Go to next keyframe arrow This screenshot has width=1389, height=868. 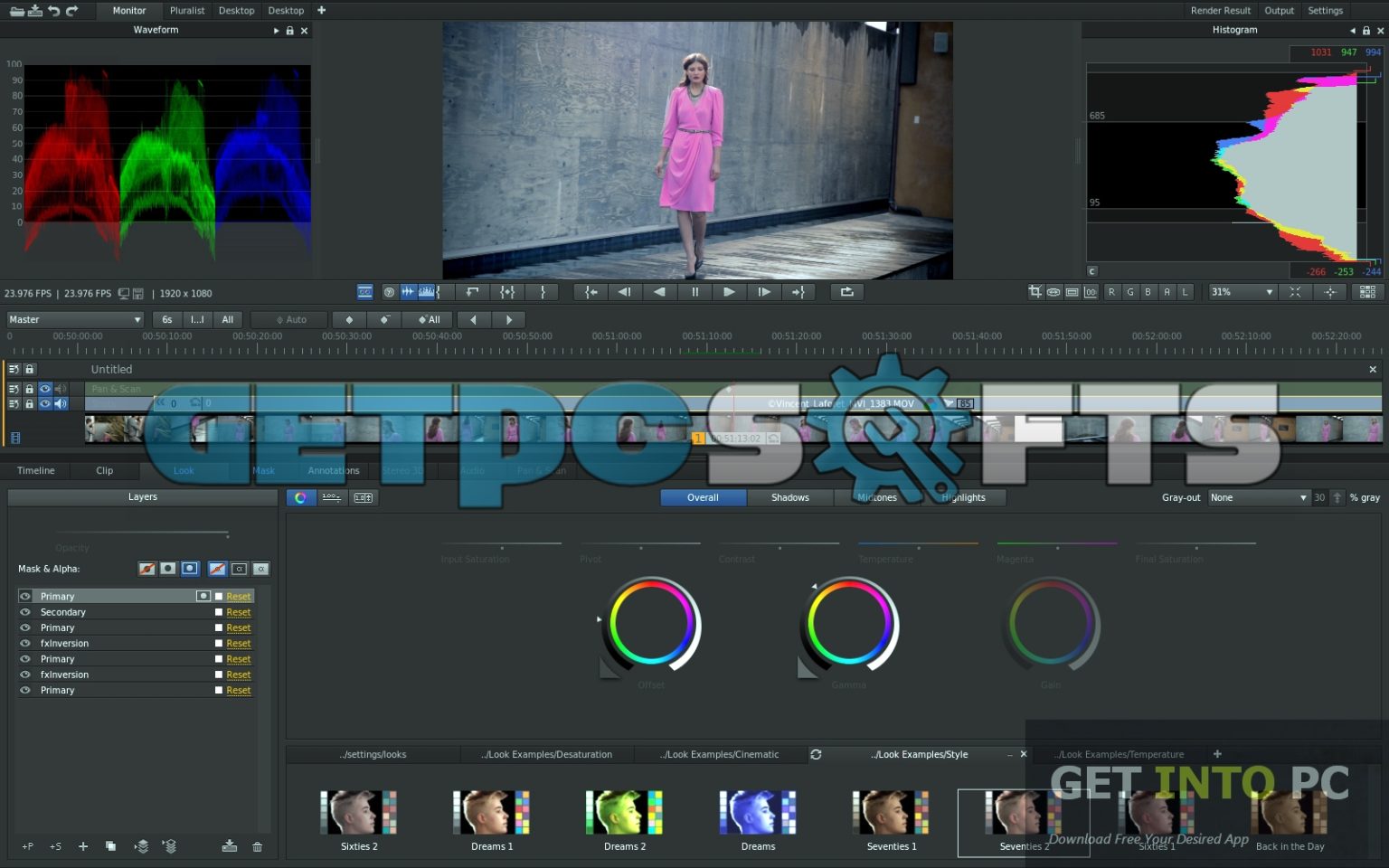[508, 319]
